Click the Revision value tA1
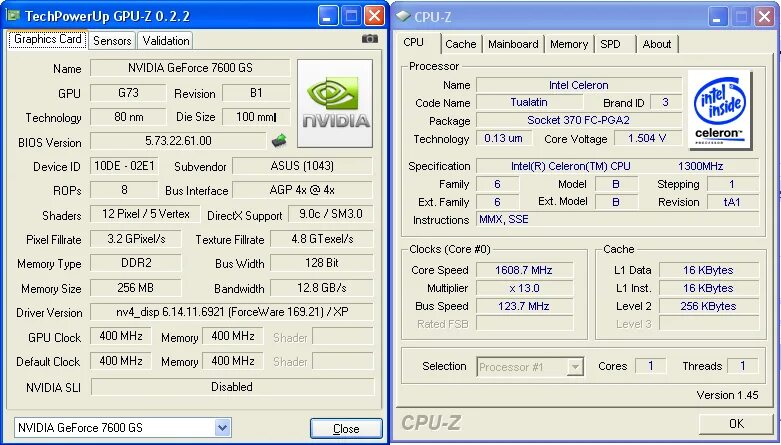Viewport: 781px width, 445px height. [x=732, y=202]
